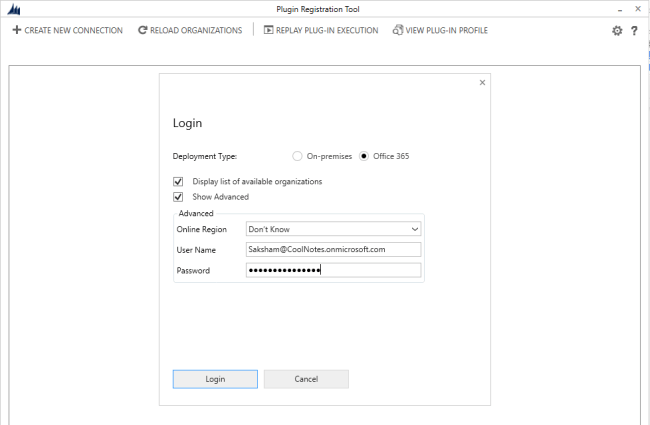Click the Cancel button

pyautogui.click(x=306, y=379)
